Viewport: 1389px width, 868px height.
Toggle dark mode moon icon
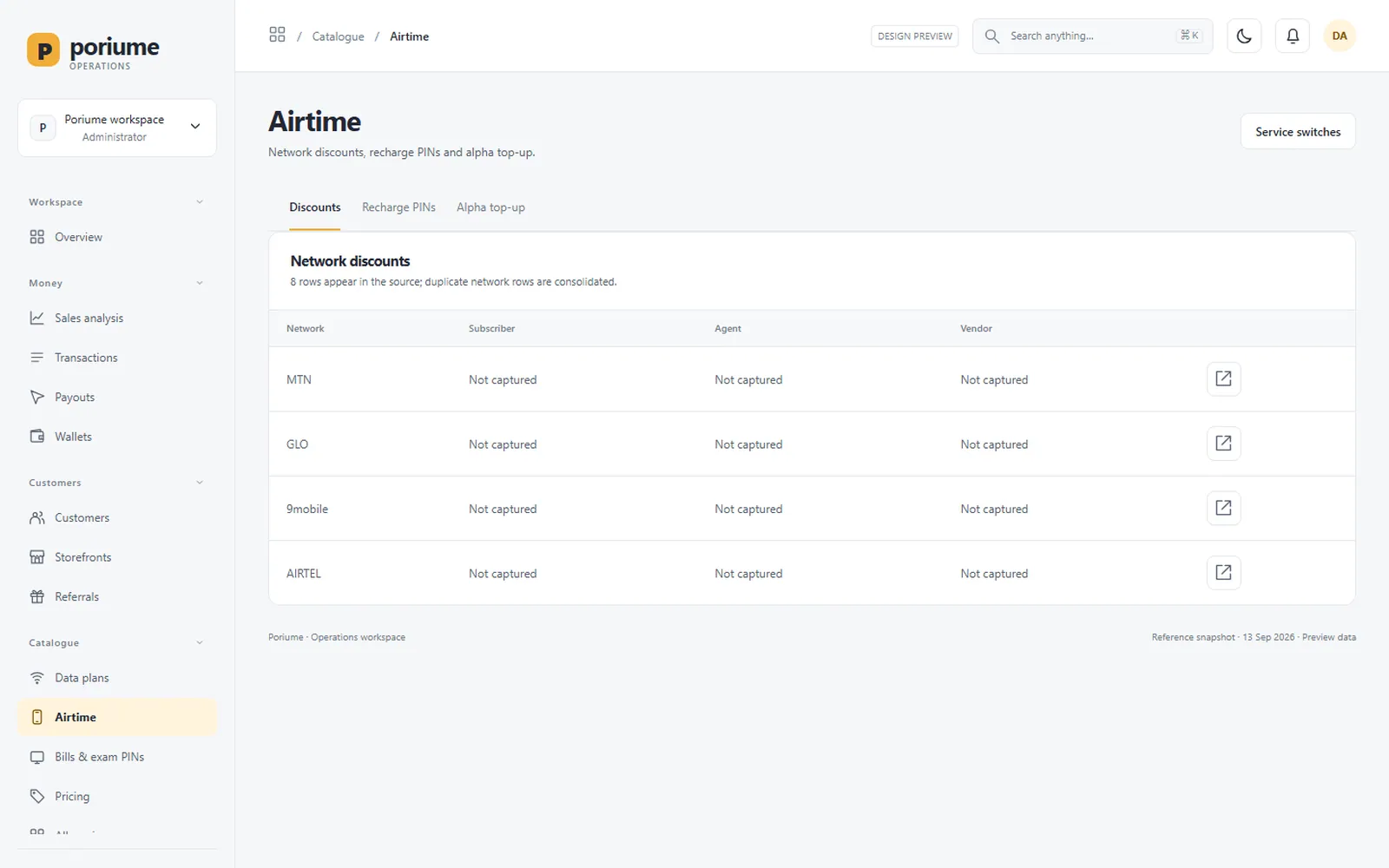pos(1244,36)
